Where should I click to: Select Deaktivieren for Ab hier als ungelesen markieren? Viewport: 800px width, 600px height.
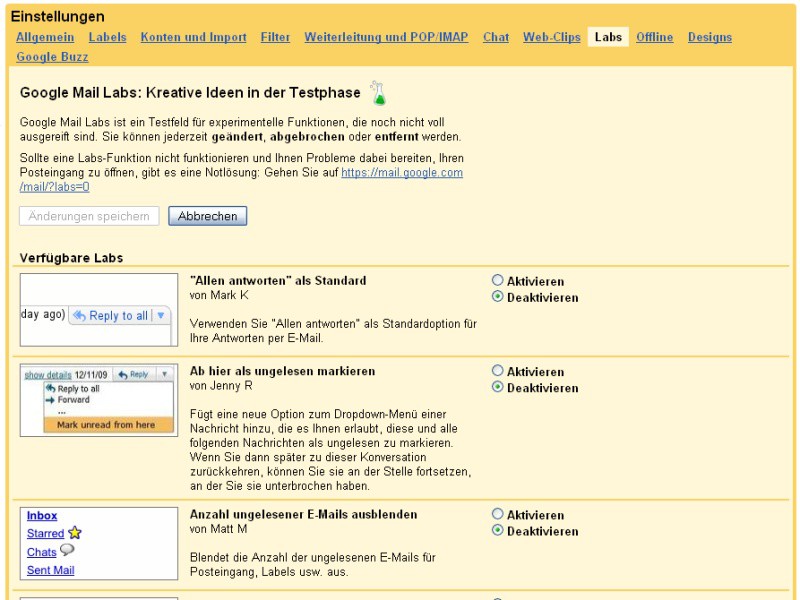point(497,387)
